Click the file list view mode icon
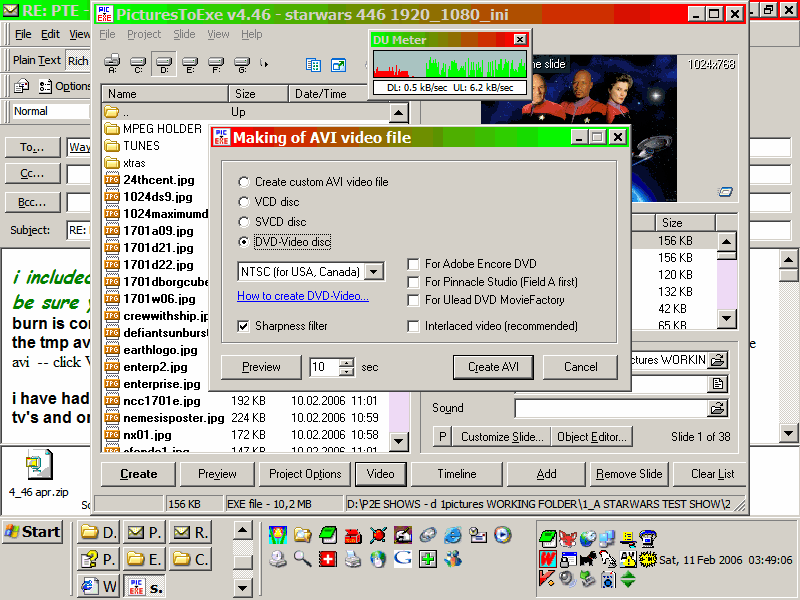800x600 pixels. click(313, 65)
